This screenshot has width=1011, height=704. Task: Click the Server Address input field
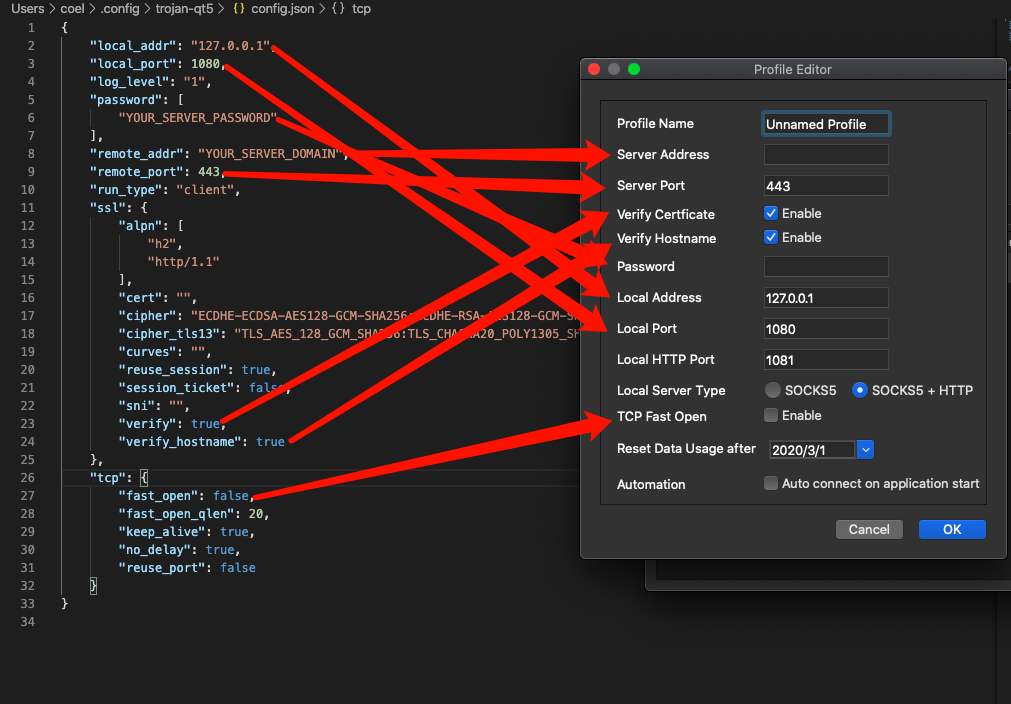pyautogui.click(x=826, y=155)
